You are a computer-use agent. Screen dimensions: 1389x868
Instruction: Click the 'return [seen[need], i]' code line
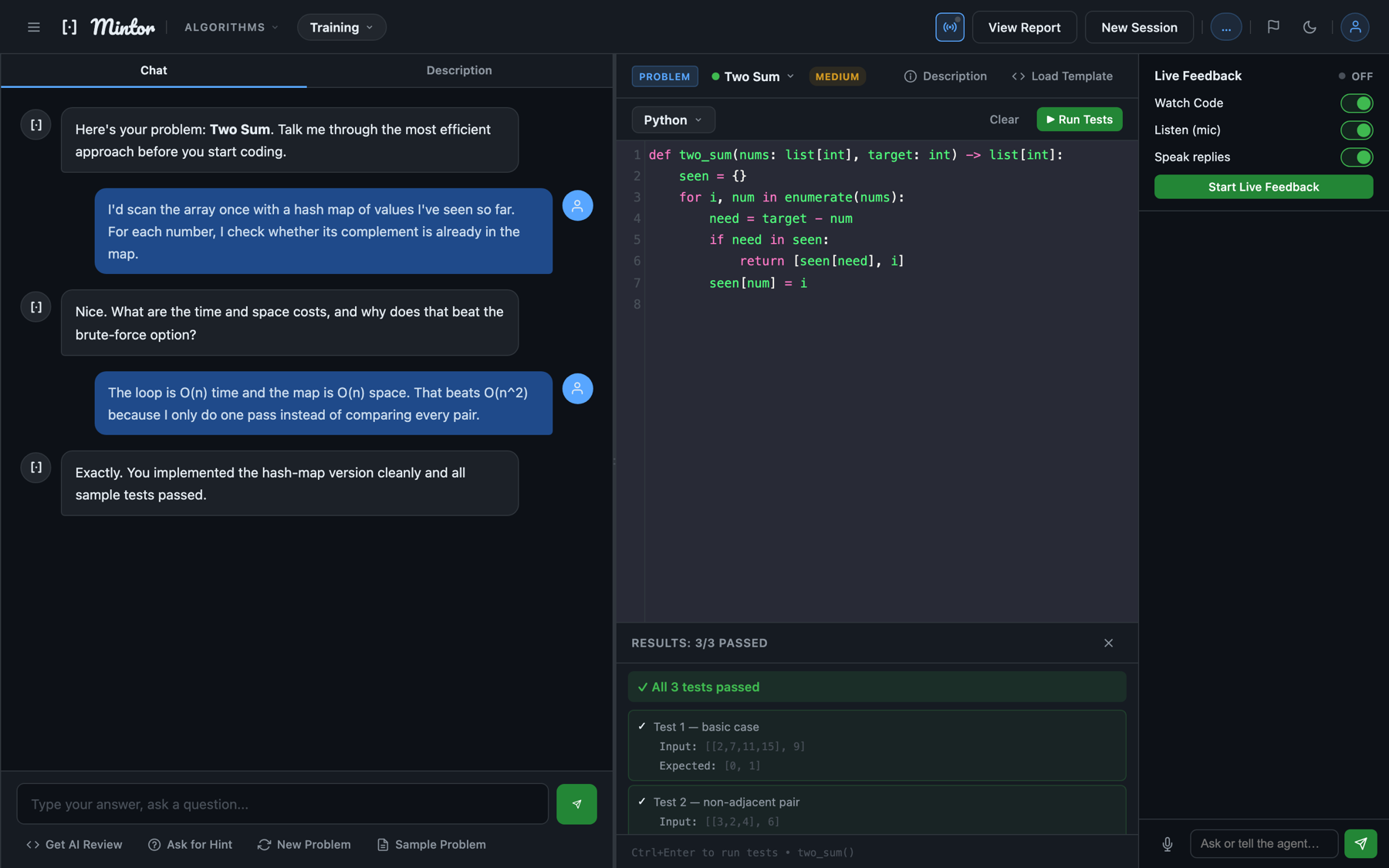point(822,261)
